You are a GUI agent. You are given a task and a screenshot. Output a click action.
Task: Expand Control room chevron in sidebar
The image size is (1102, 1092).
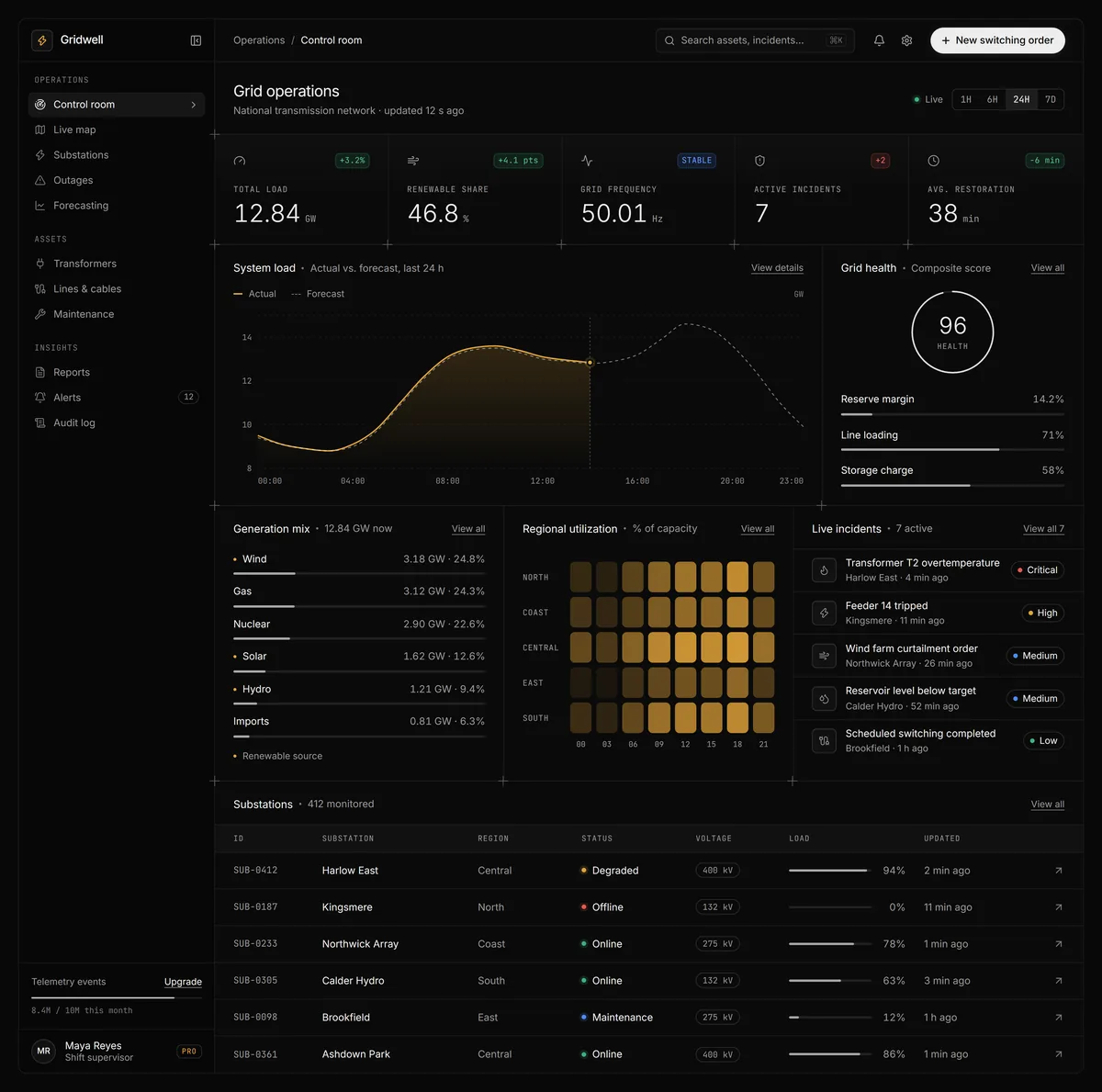pyautogui.click(x=193, y=105)
